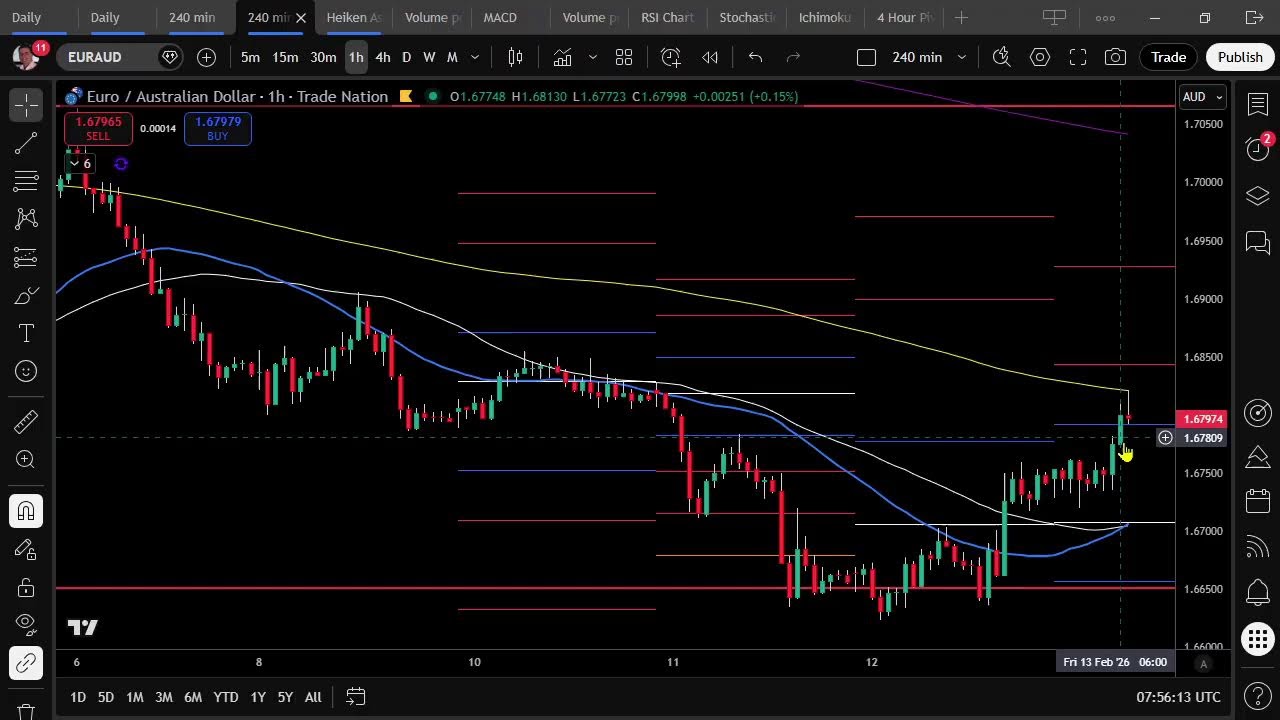Switch to the Ichimoku tab
The height and width of the screenshot is (720, 1280).
[x=824, y=17]
